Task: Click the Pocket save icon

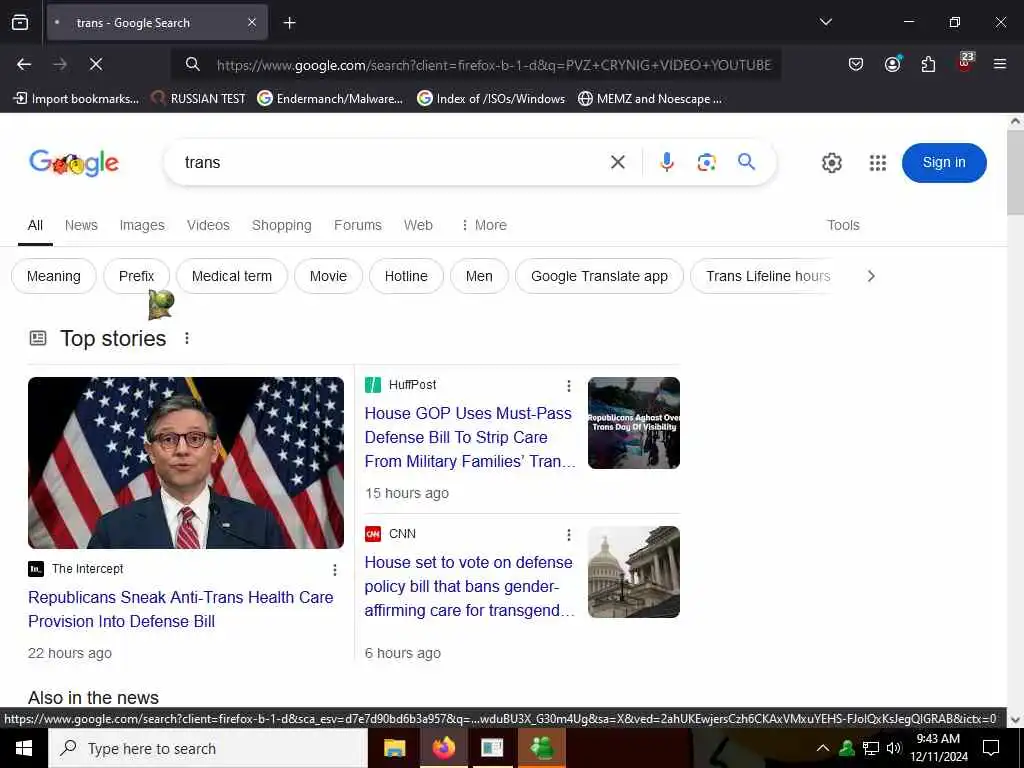Action: coord(856,64)
